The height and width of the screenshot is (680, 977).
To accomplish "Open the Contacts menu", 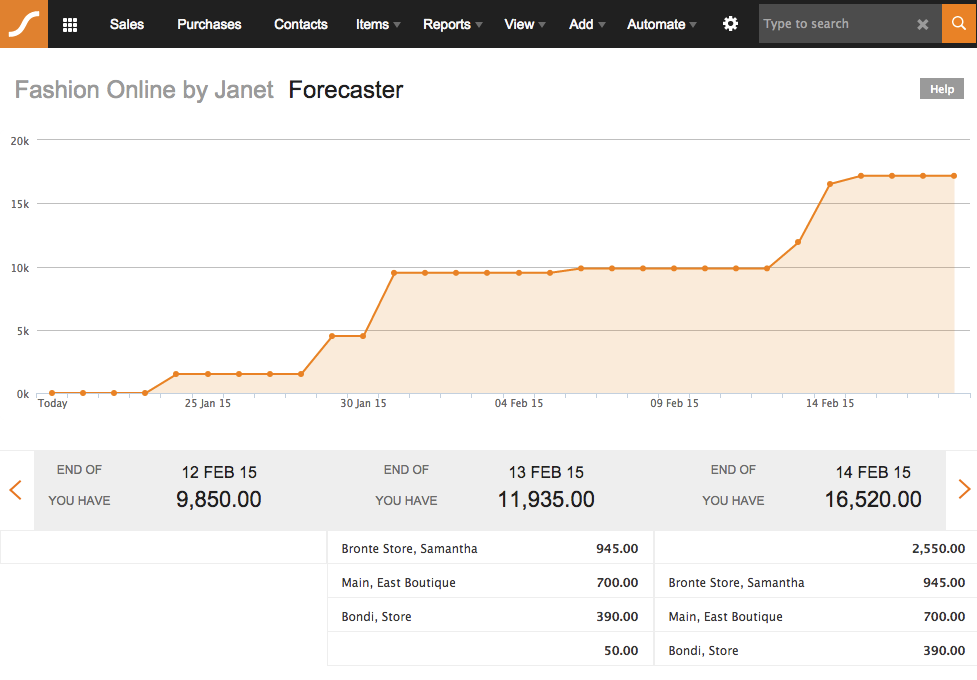I will pyautogui.click(x=301, y=24).
